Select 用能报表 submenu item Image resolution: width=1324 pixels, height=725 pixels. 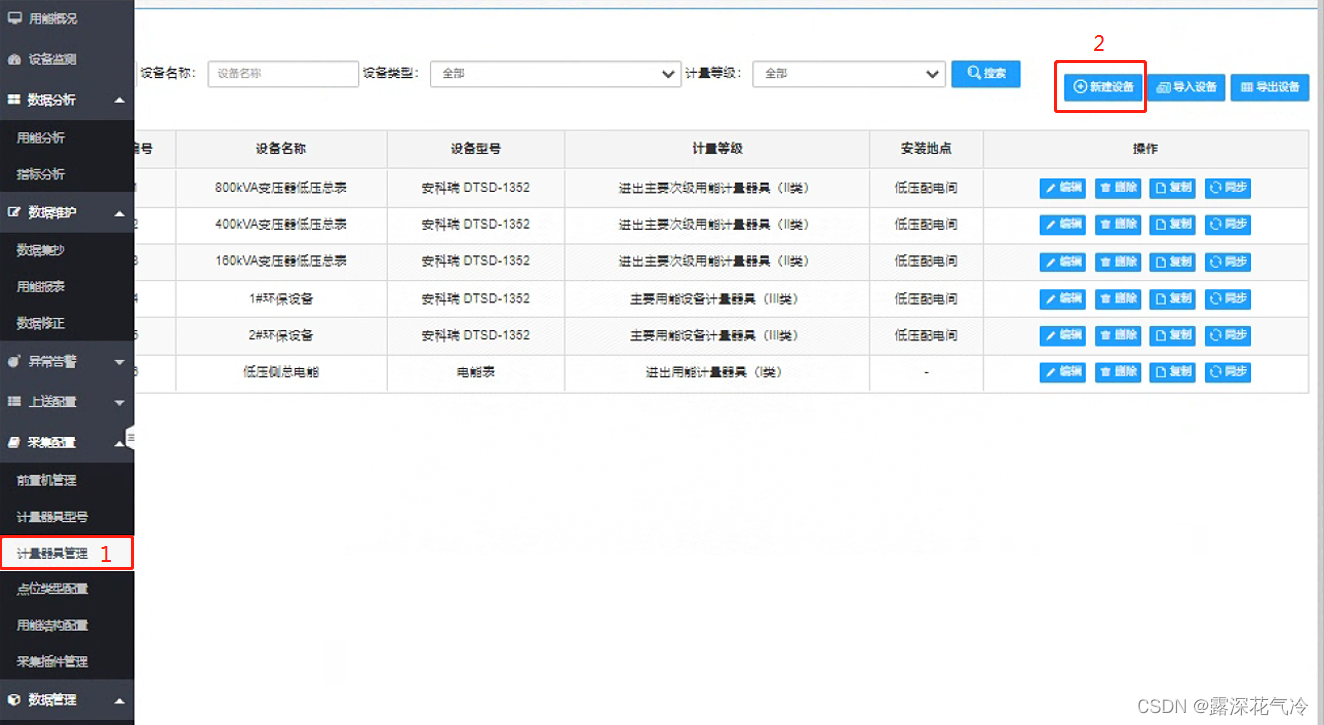(x=67, y=286)
